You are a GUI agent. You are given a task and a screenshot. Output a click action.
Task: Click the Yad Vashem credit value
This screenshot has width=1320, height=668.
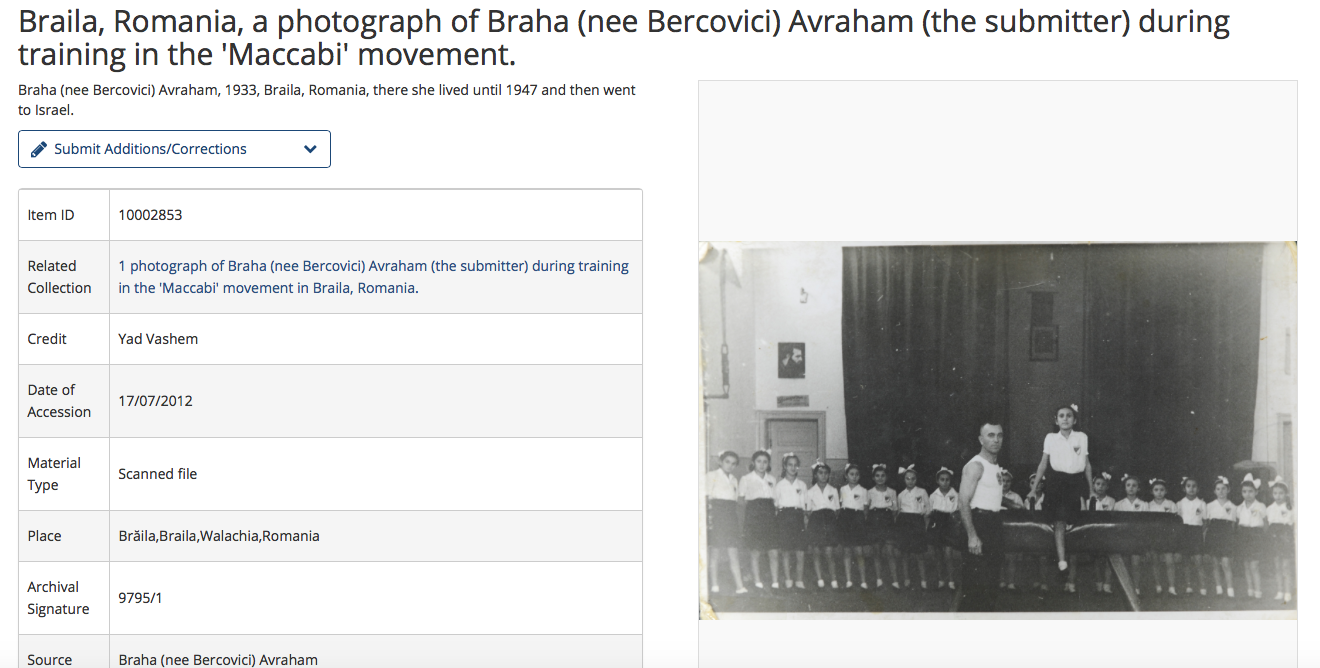(158, 339)
